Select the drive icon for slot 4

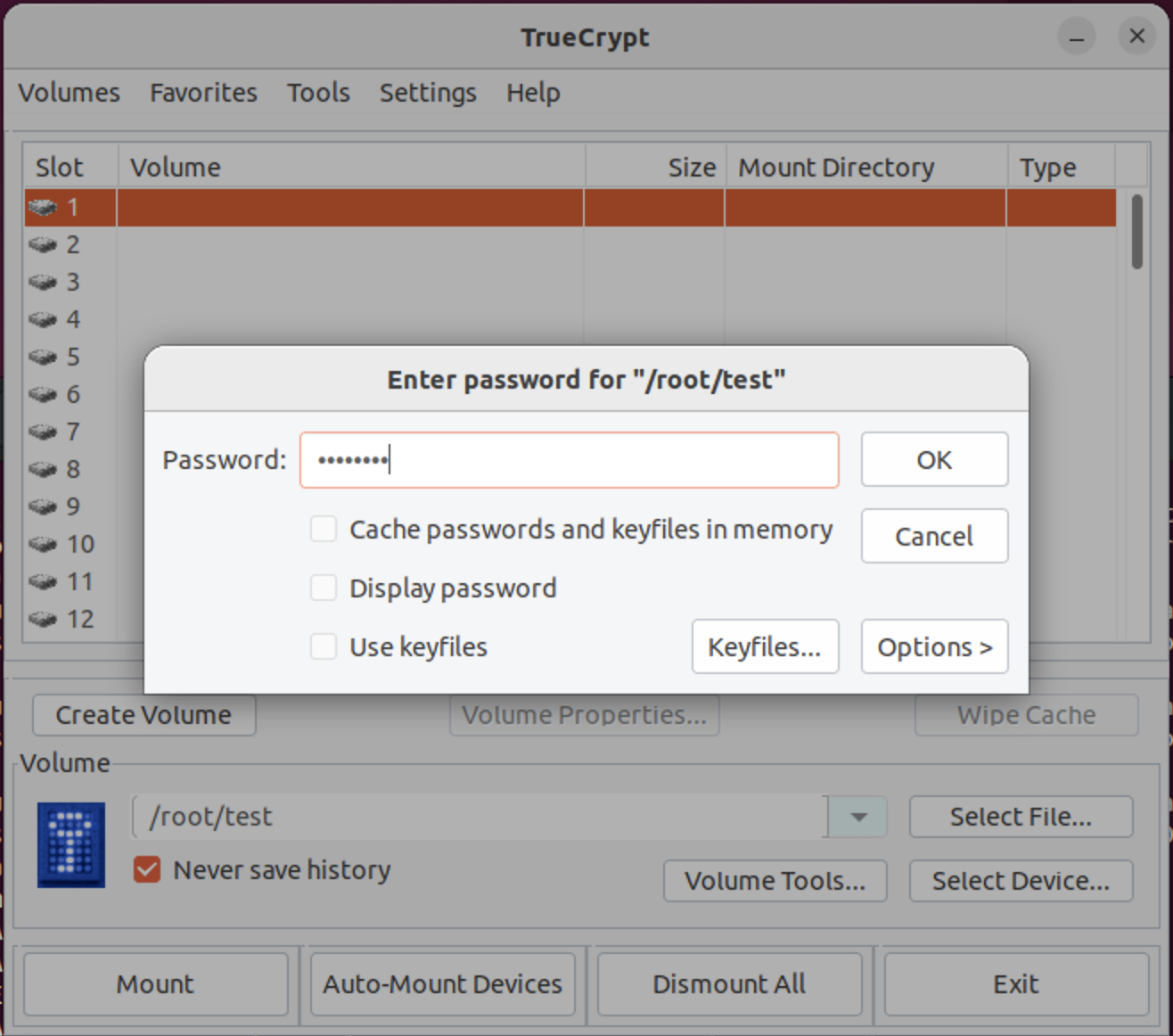[42, 320]
